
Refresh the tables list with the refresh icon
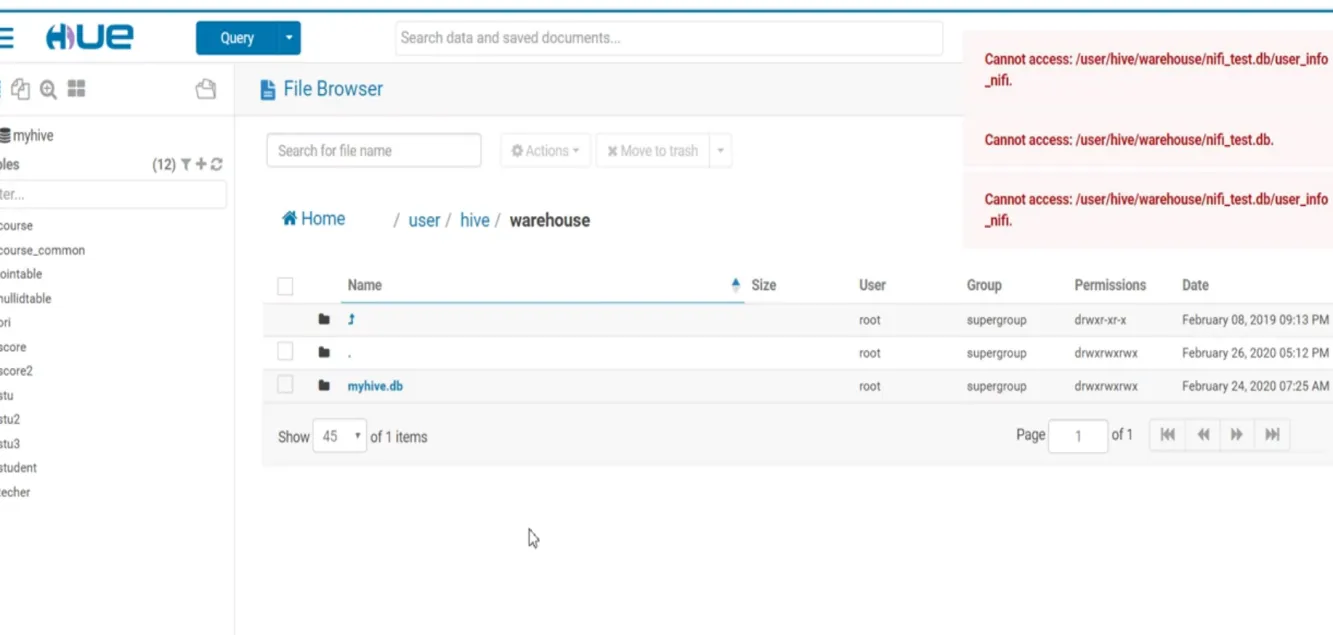coord(216,165)
